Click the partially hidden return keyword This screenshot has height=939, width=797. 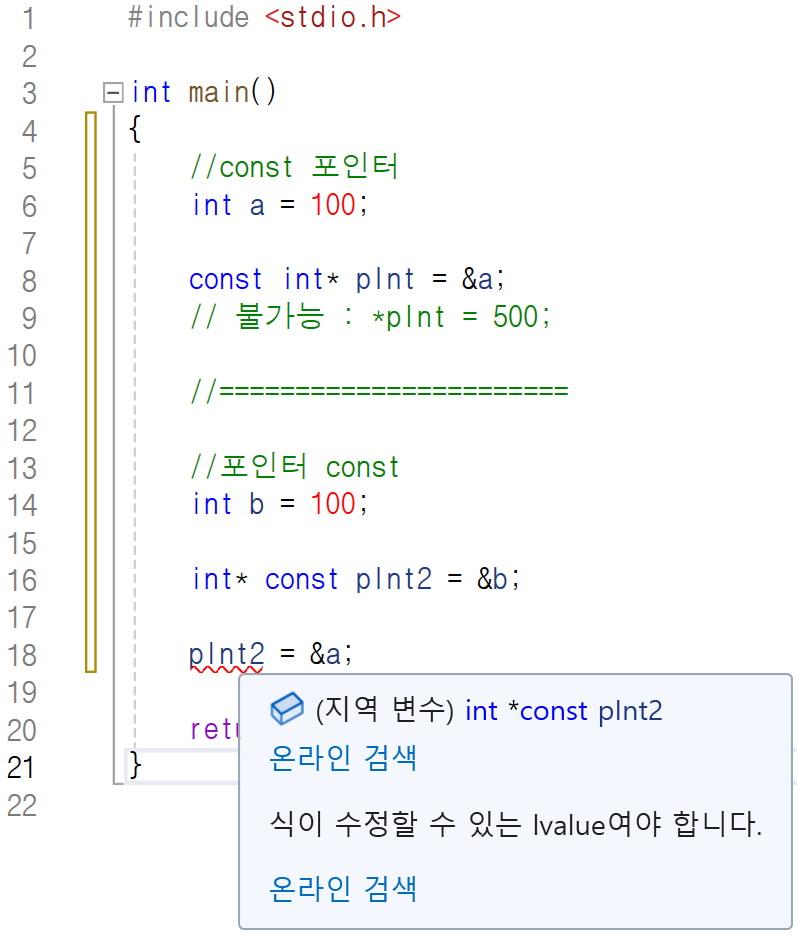click(x=214, y=729)
